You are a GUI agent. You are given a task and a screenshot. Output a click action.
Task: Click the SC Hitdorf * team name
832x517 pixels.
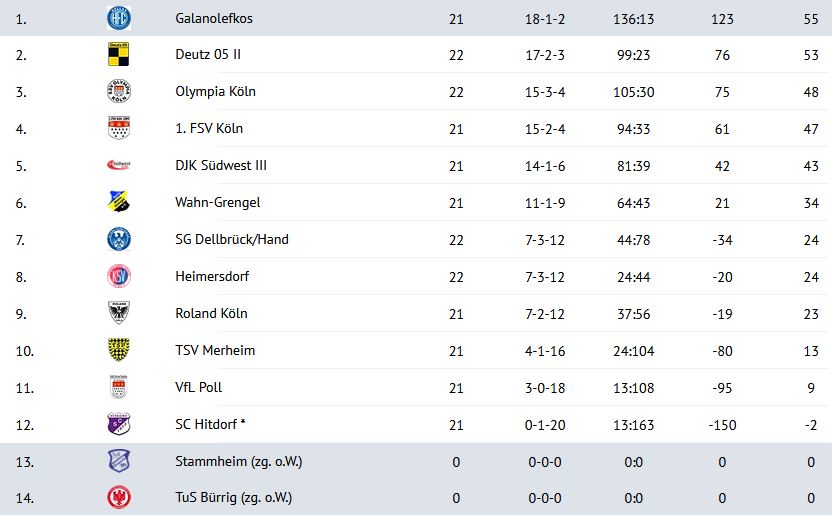211,424
